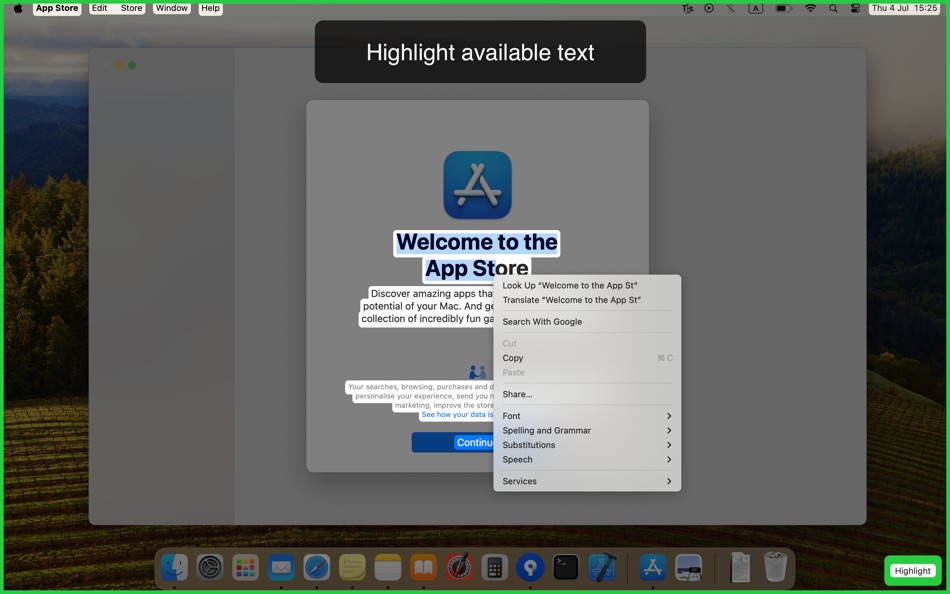The height and width of the screenshot is (594, 950).
Task: Launch Maps from the Dock
Action: [529, 568]
